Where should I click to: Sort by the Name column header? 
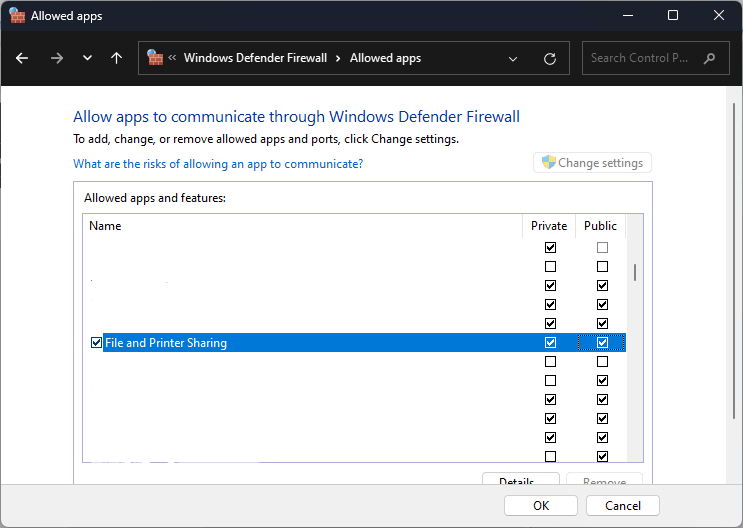pyautogui.click(x=302, y=226)
